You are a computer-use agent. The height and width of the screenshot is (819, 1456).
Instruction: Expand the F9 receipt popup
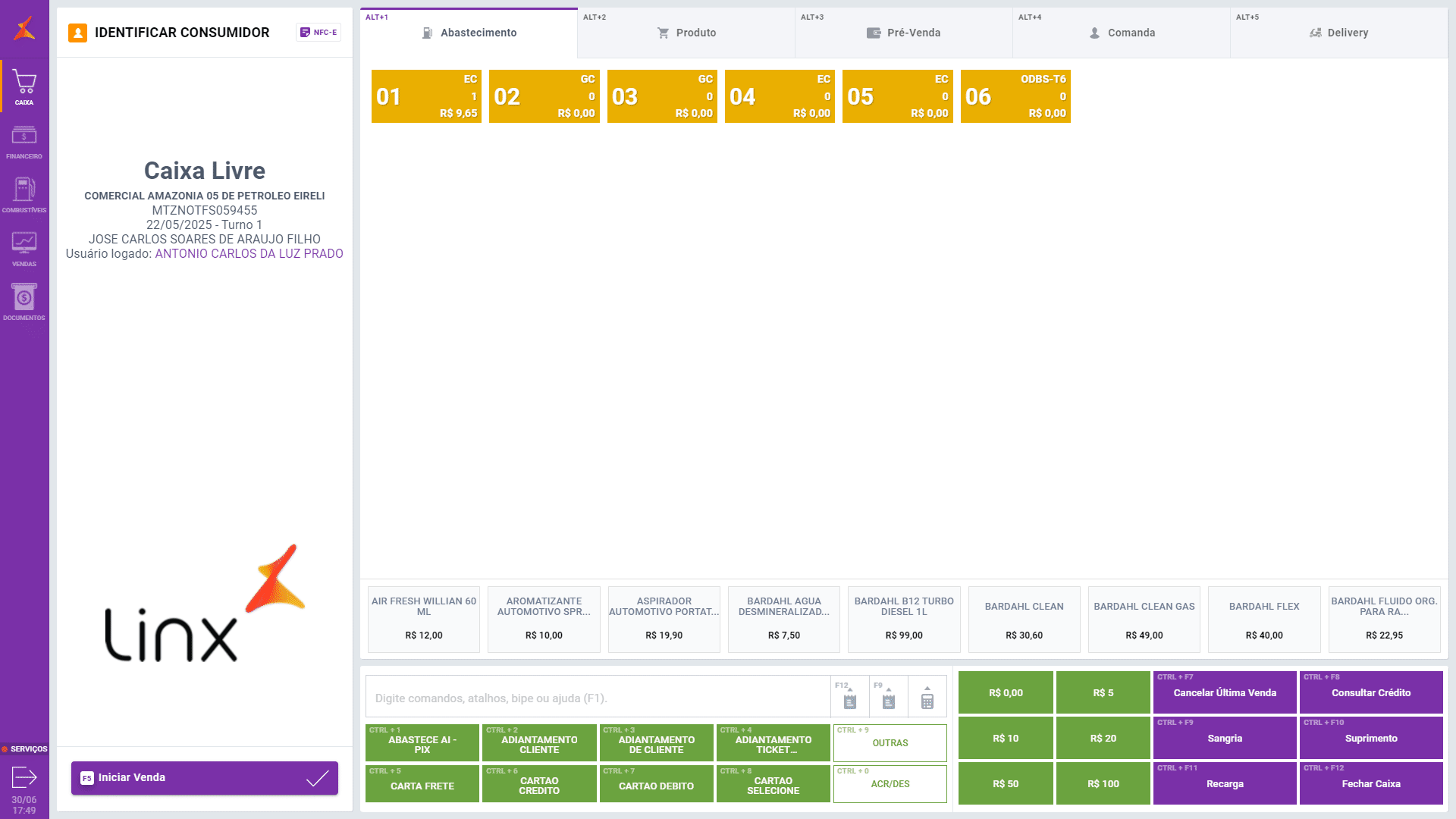point(888,698)
